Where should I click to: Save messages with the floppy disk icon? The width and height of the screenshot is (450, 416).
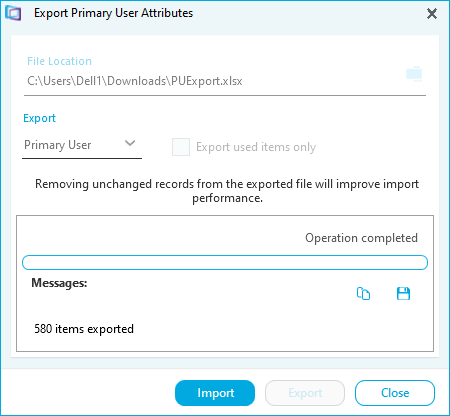coord(403,293)
